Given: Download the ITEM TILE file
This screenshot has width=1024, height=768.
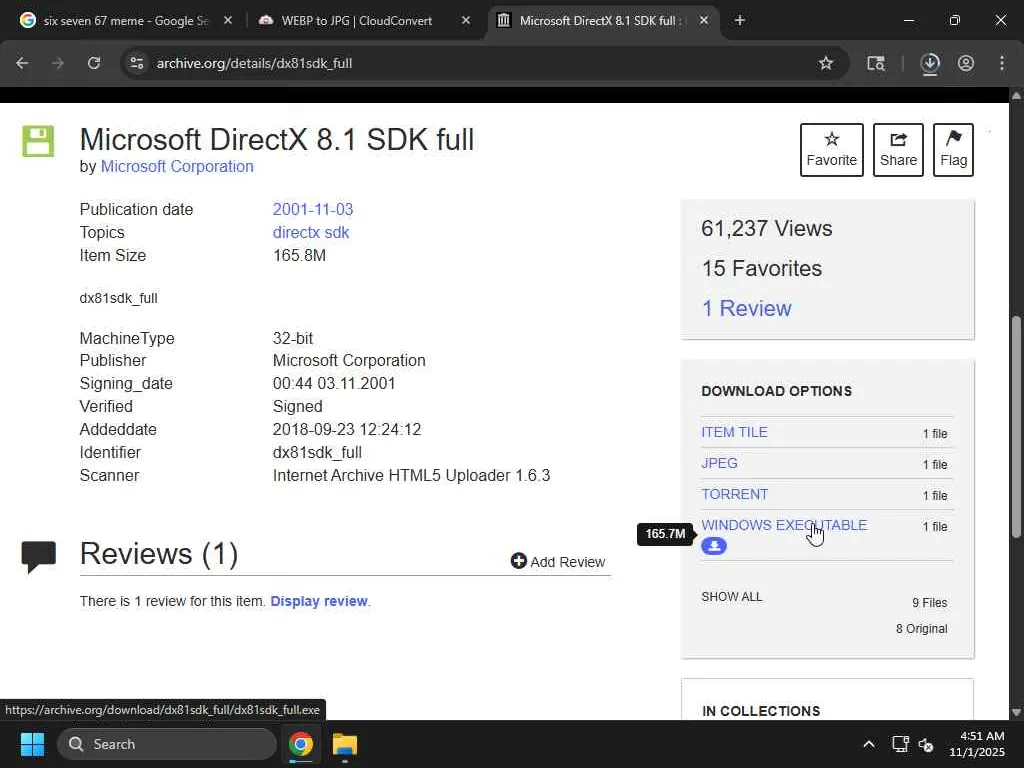Looking at the screenshot, I should [x=734, y=432].
